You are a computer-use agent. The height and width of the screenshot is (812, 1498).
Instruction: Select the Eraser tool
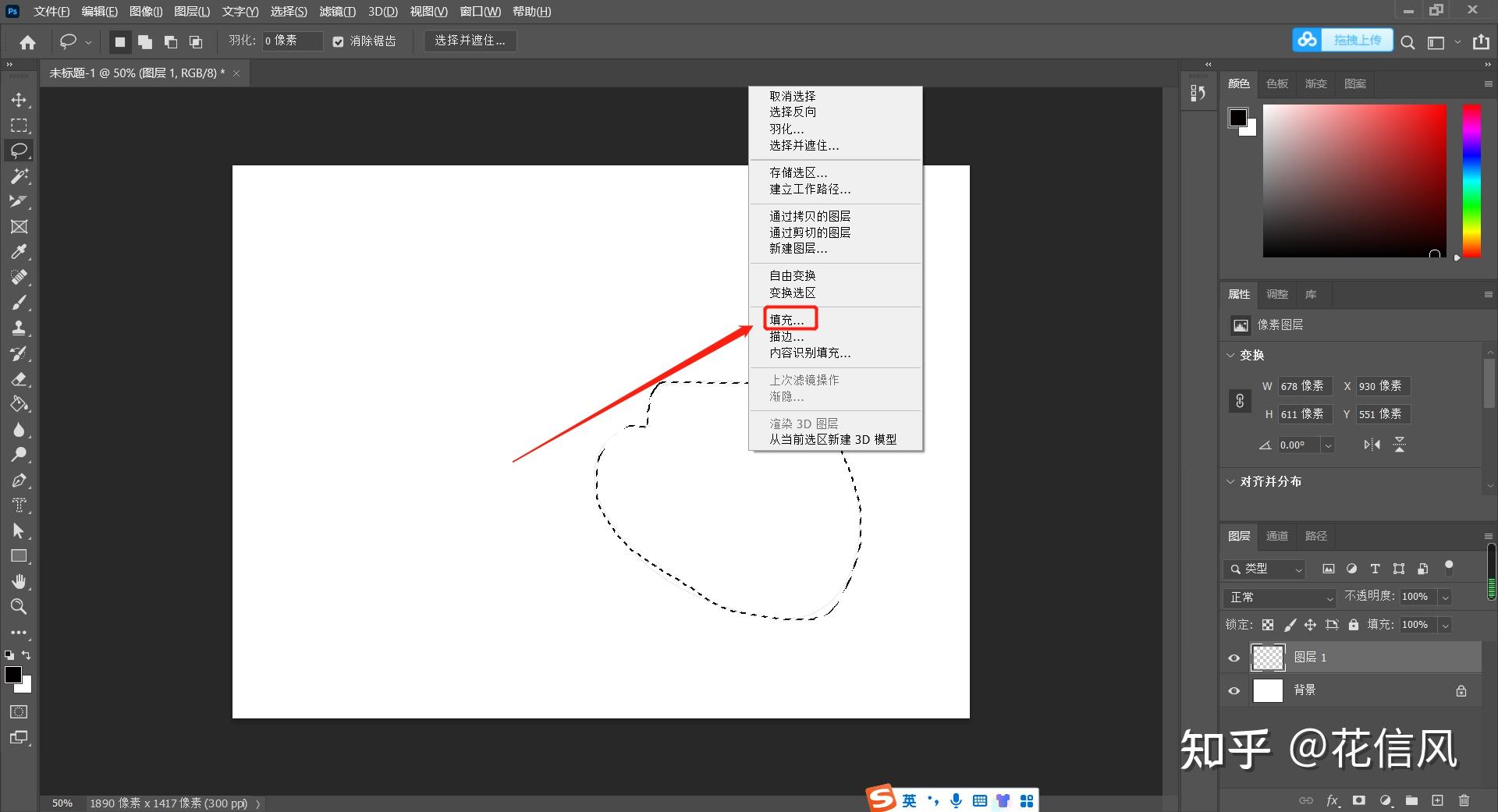pyautogui.click(x=19, y=379)
